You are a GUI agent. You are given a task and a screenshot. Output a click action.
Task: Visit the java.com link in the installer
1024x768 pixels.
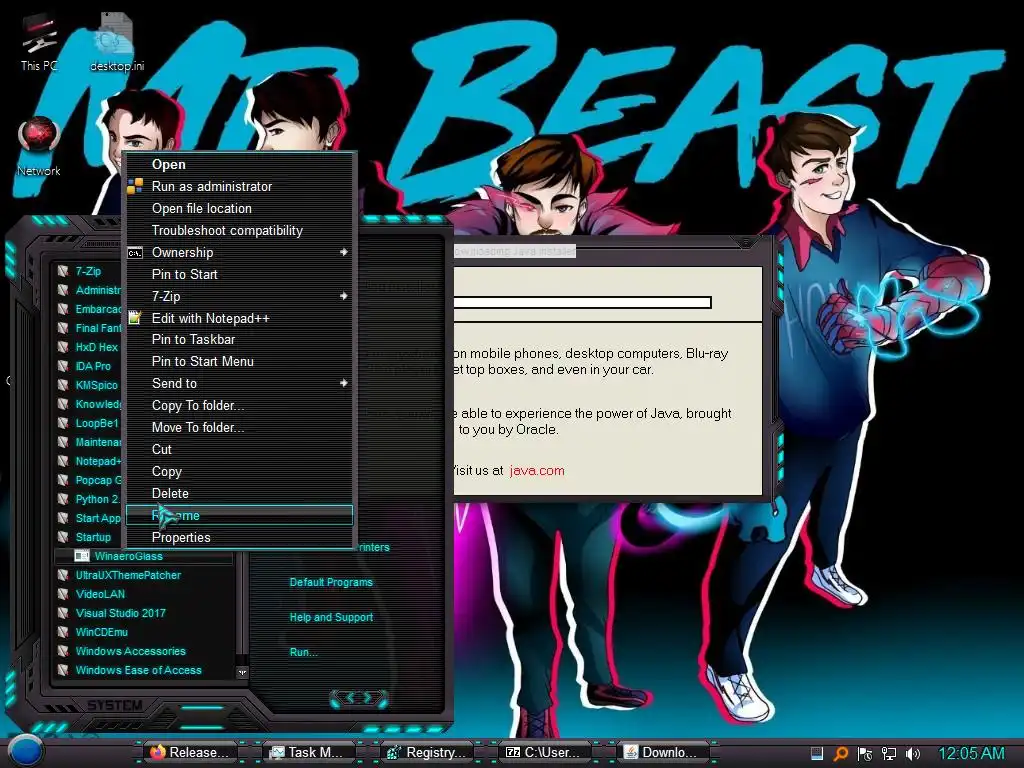[x=537, y=470]
